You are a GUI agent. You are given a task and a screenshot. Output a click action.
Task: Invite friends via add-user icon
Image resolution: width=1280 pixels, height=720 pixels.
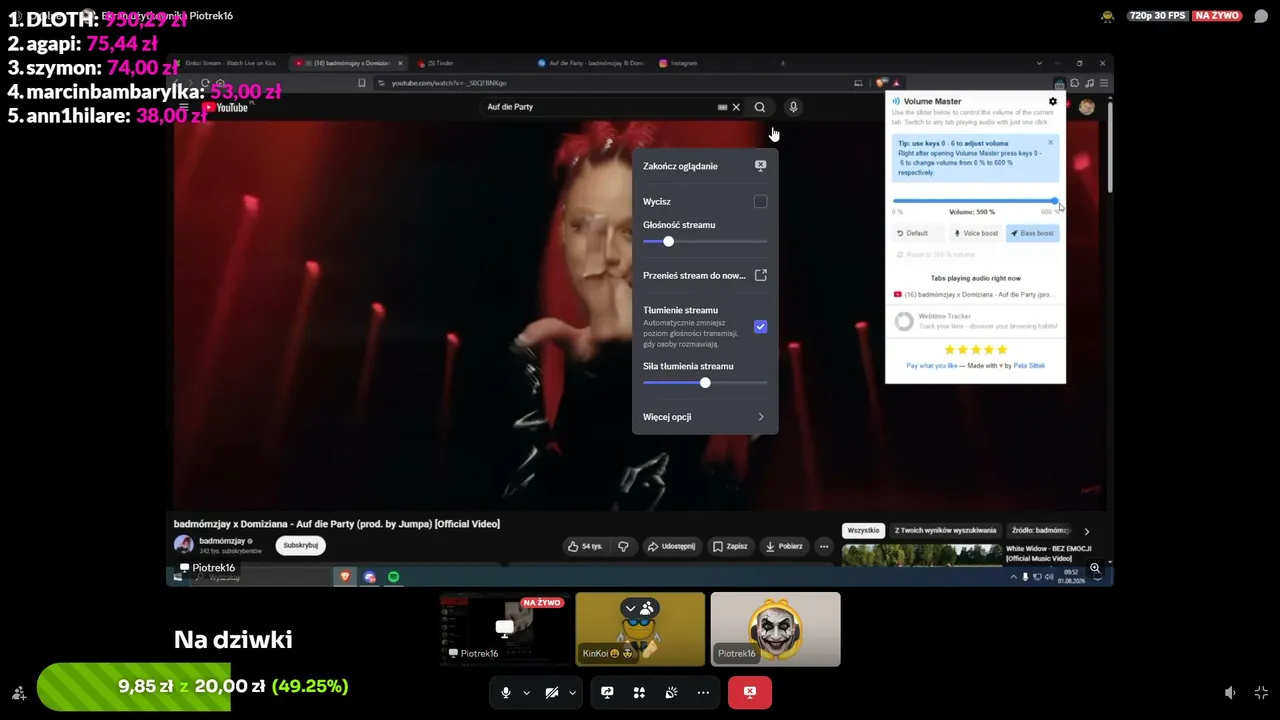point(19,692)
